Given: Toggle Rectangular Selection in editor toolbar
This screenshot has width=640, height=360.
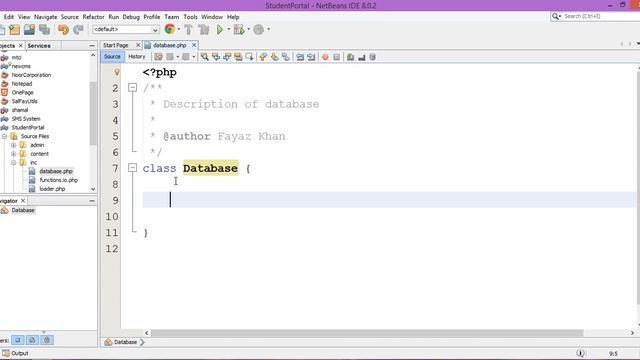Looking at the screenshot, I should [x=249, y=57].
